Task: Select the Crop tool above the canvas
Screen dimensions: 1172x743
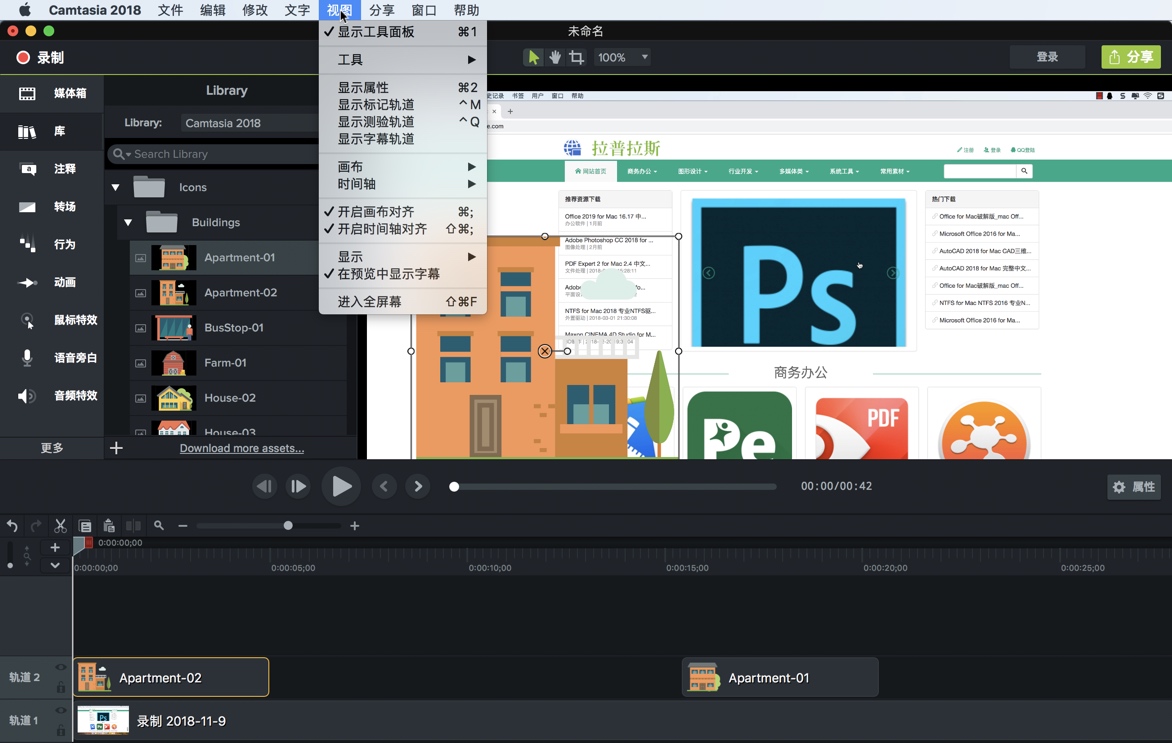Action: [x=575, y=57]
